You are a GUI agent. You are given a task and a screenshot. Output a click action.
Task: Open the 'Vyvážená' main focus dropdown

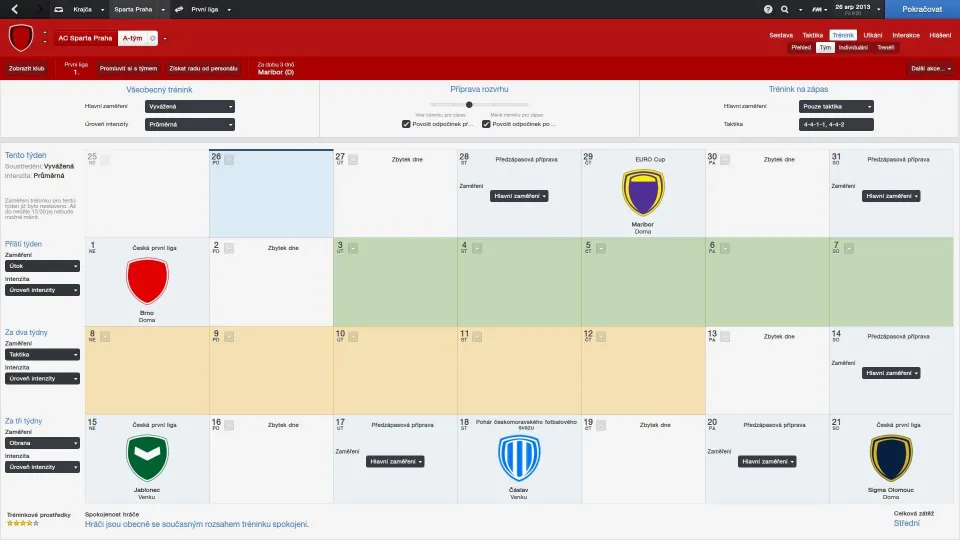[x=189, y=106]
